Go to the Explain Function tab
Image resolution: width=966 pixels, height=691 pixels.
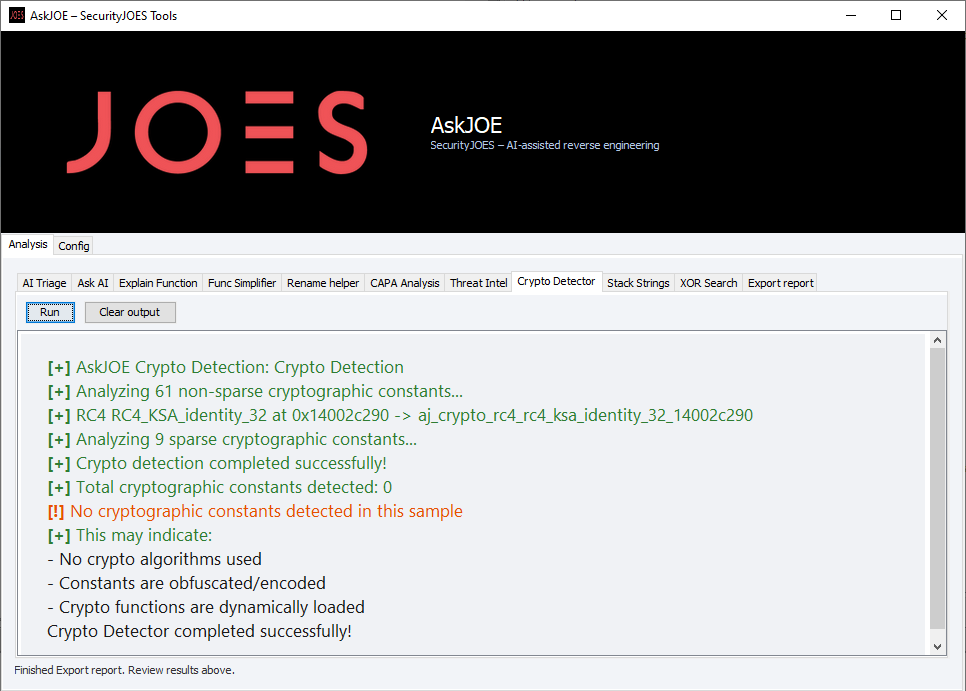click(x=158, y=283)
